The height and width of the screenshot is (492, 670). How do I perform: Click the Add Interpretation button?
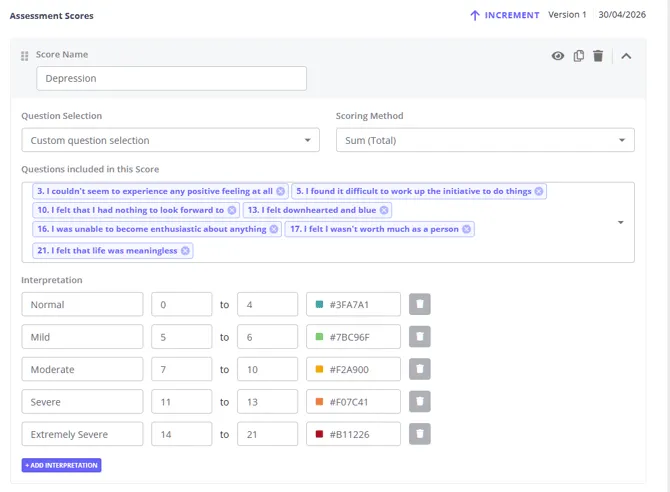pyautogui.click(x=62, y=465)
